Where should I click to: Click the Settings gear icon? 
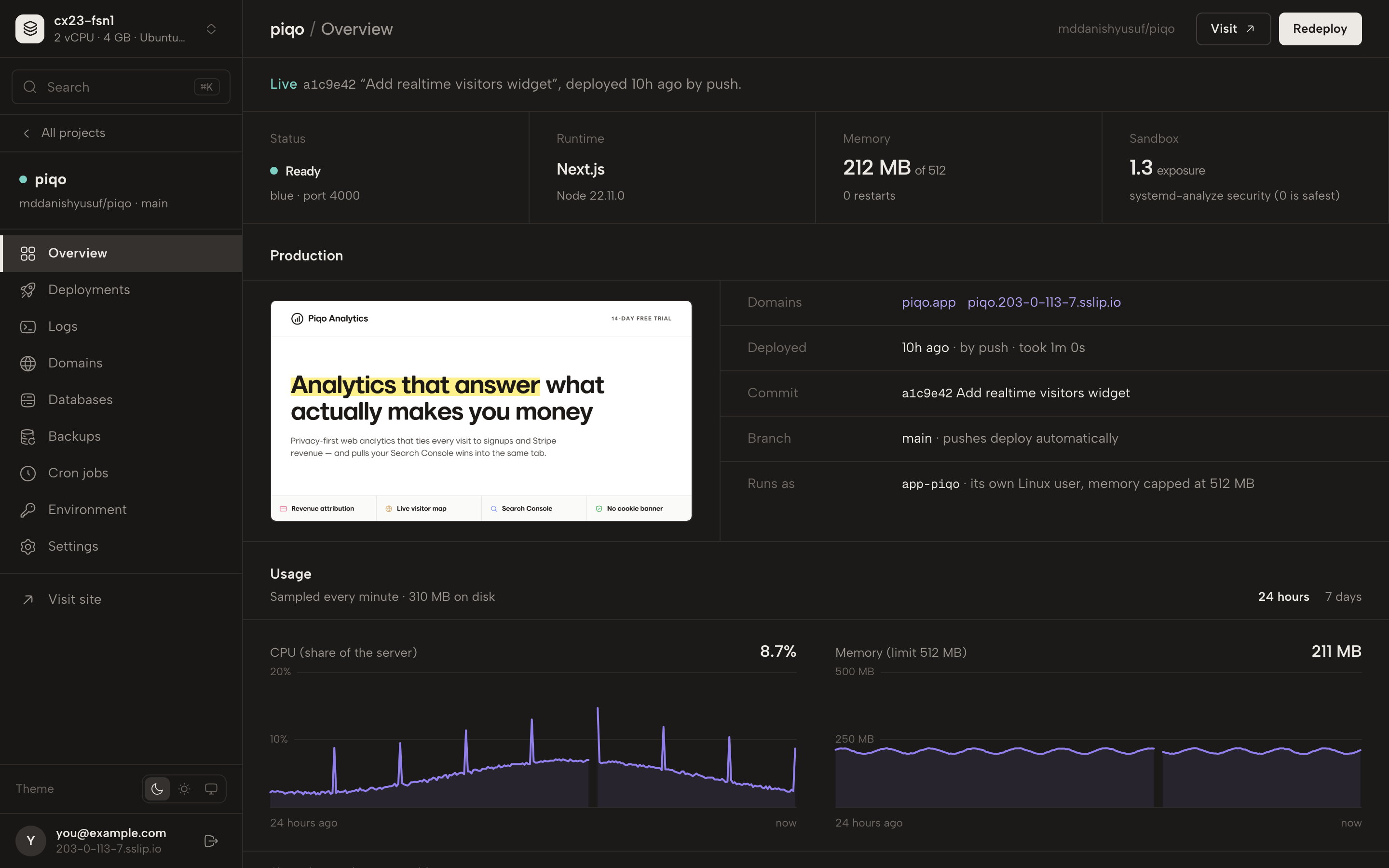[27, 546]
